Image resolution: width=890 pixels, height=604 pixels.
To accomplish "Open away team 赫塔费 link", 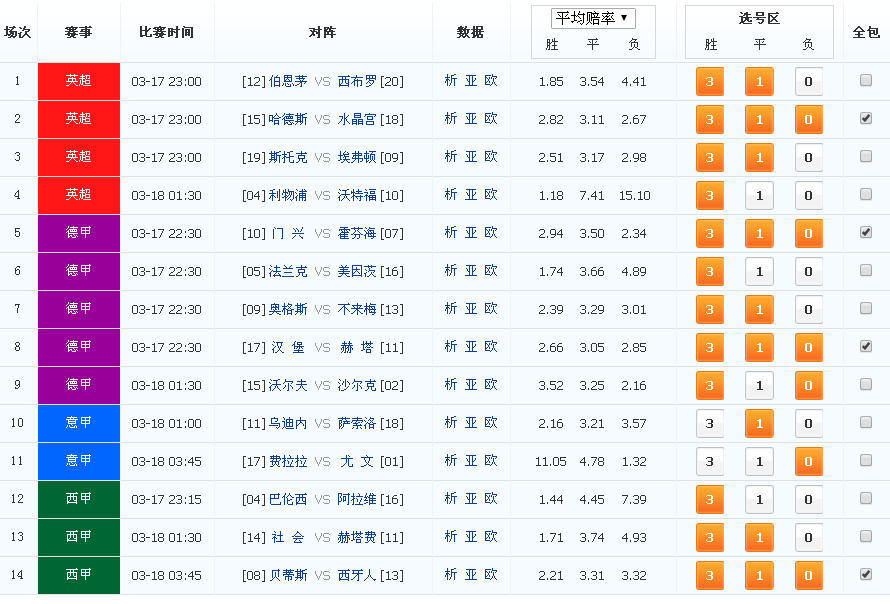I will tap(357, 538).
